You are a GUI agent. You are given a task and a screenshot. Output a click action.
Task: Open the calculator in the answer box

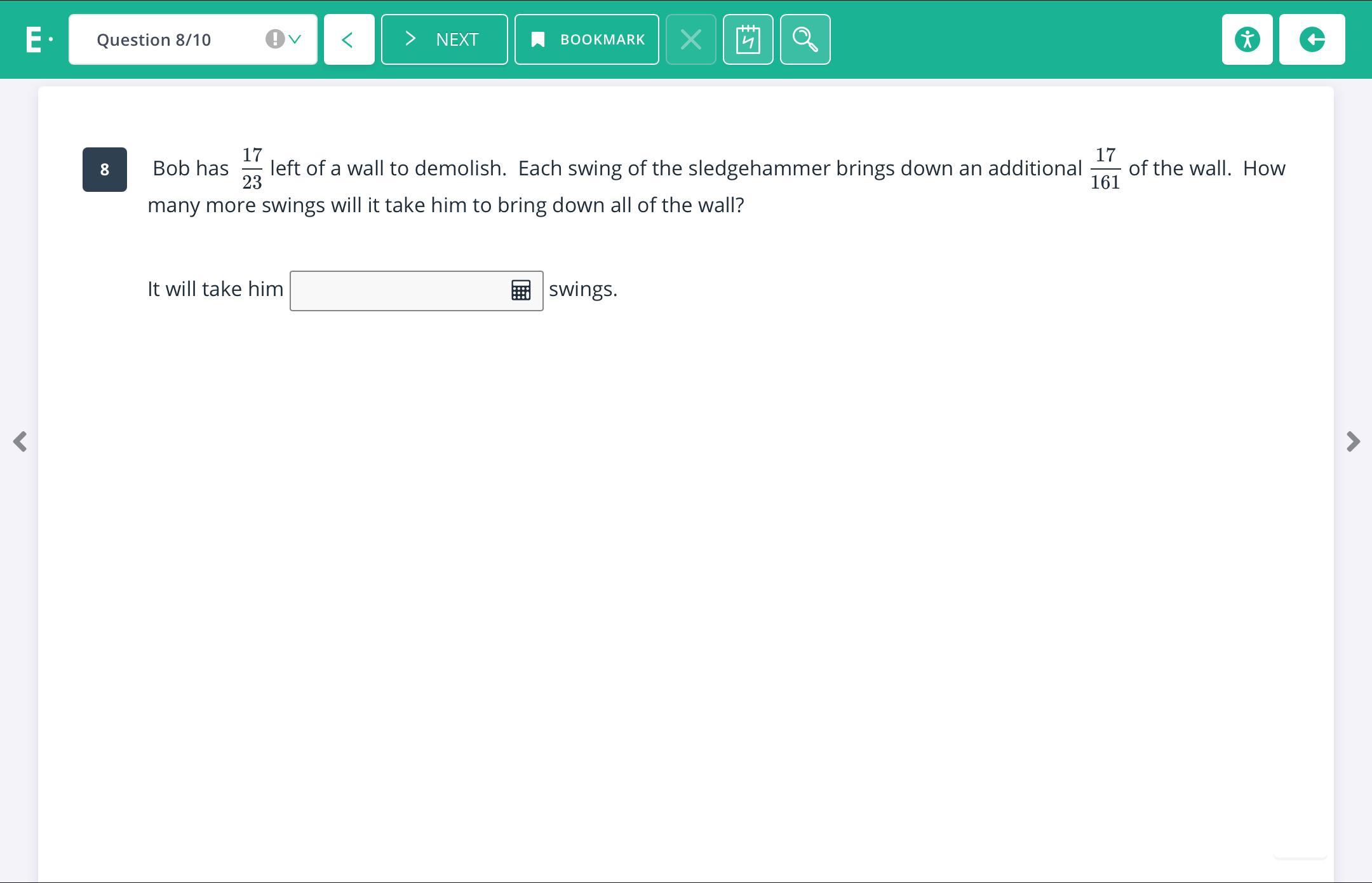(x=521, y=291)
